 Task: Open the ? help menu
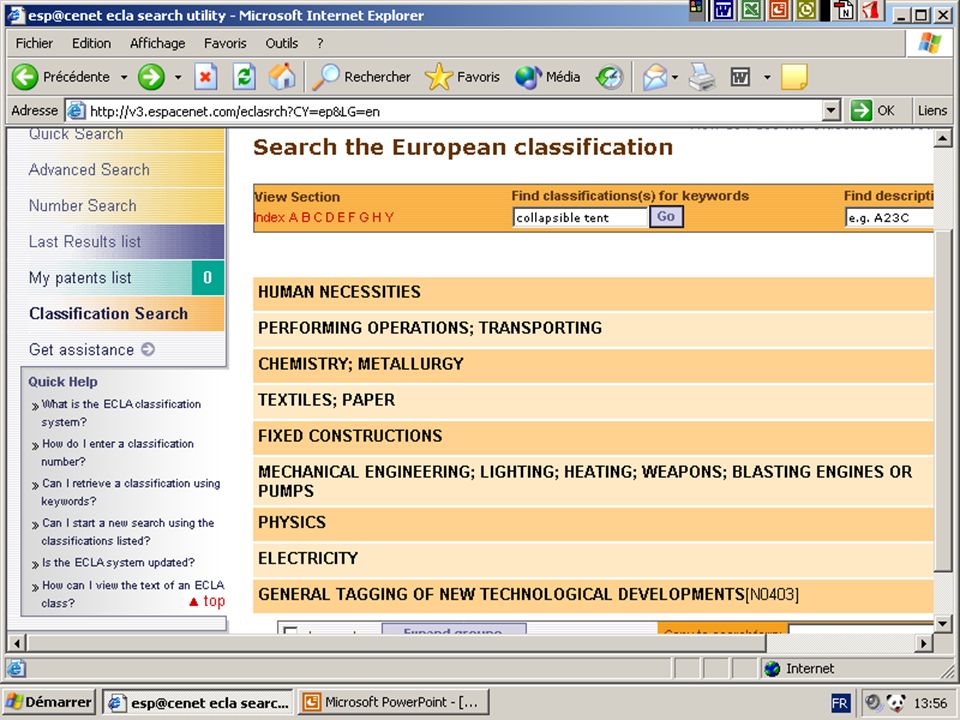pyautogui.click(x=320, y=43)
